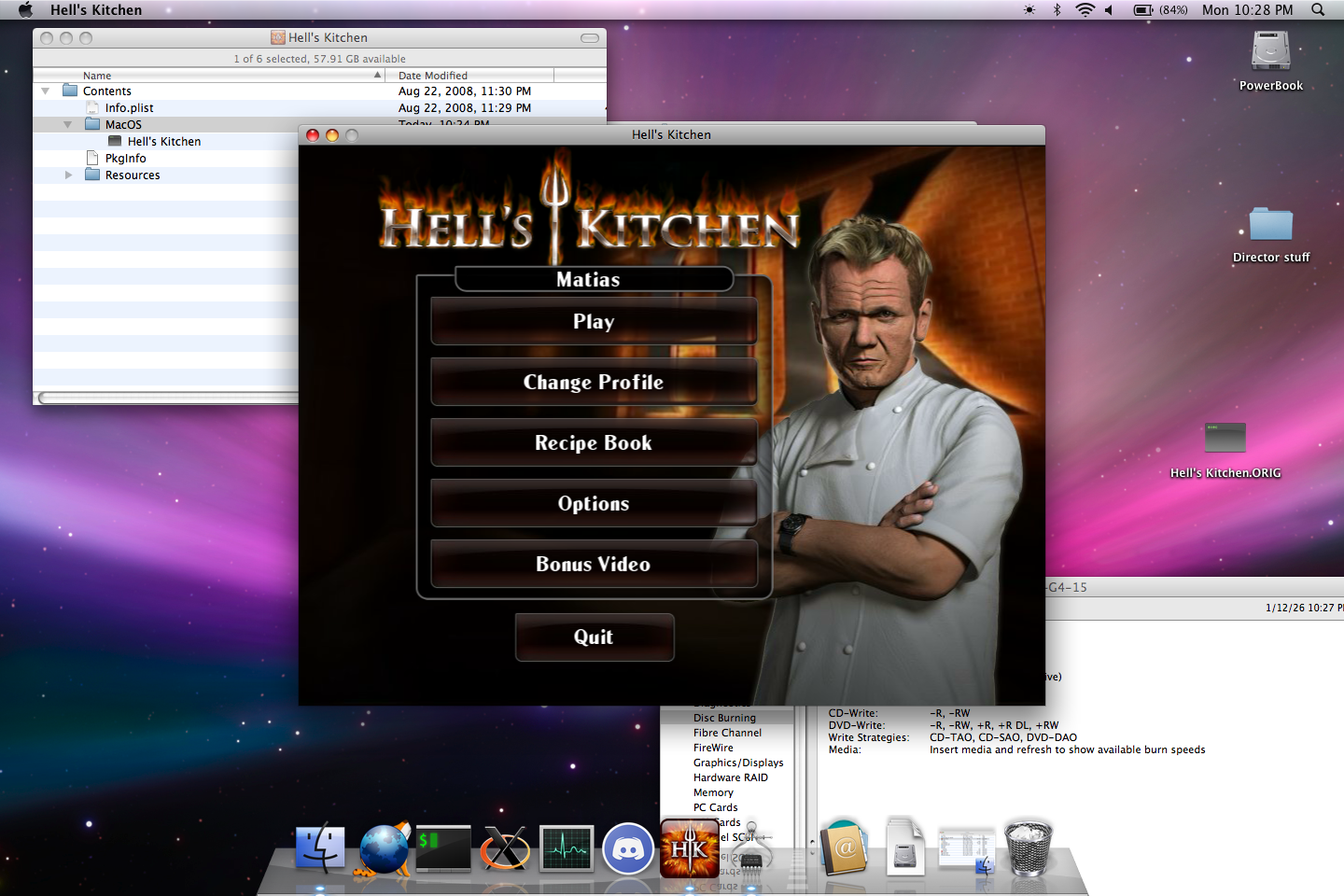1344x896 pixels.
Task: Select Fibre Channel in System Profiler list
Action: (x=727, y=733)
